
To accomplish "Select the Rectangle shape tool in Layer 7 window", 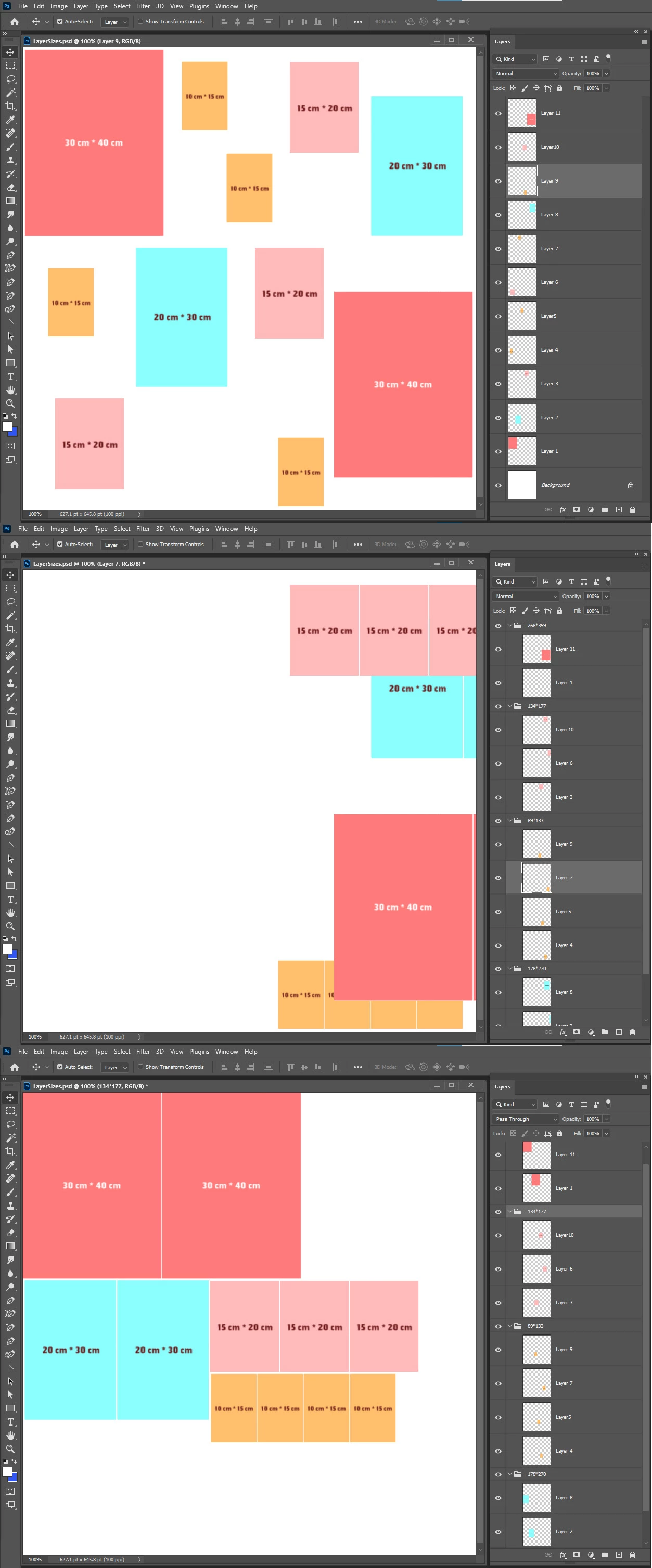I will [10, 886].
